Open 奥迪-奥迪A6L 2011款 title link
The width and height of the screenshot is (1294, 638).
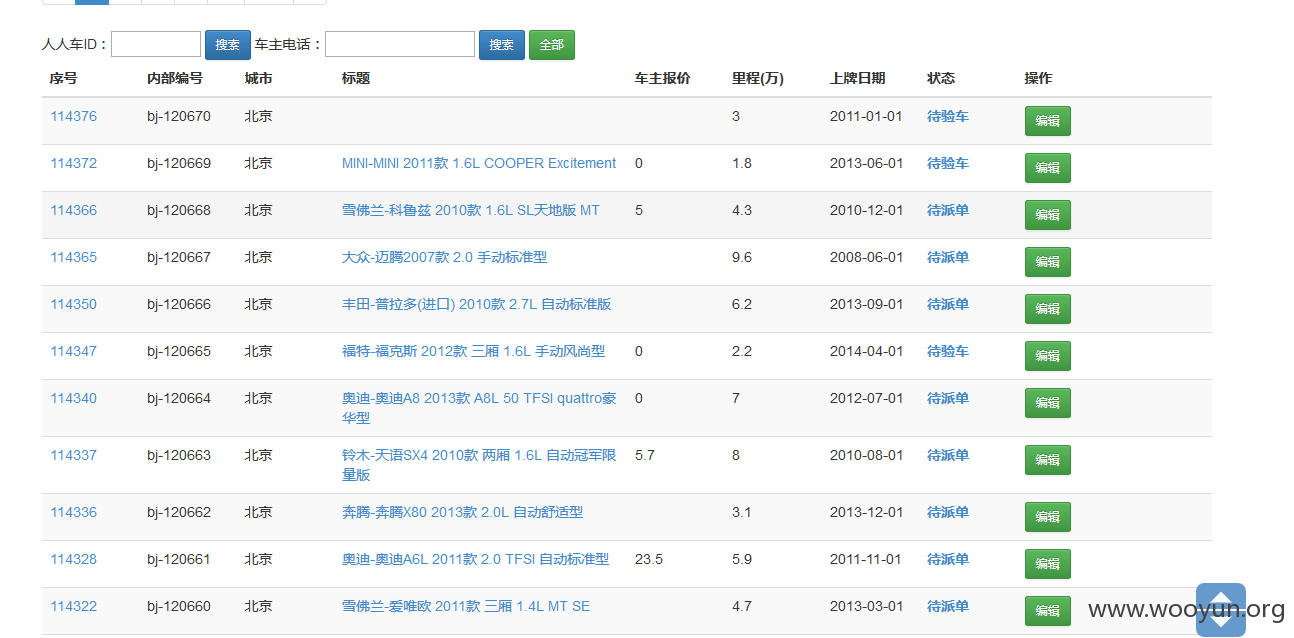click(476, 559)
